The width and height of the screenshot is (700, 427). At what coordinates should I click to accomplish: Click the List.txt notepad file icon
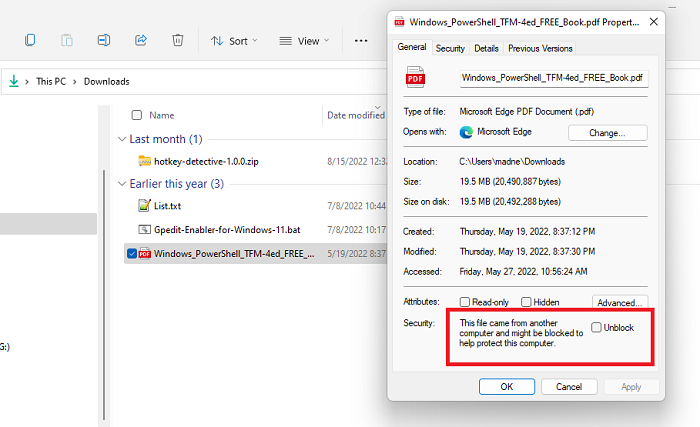tap(144, 205)
